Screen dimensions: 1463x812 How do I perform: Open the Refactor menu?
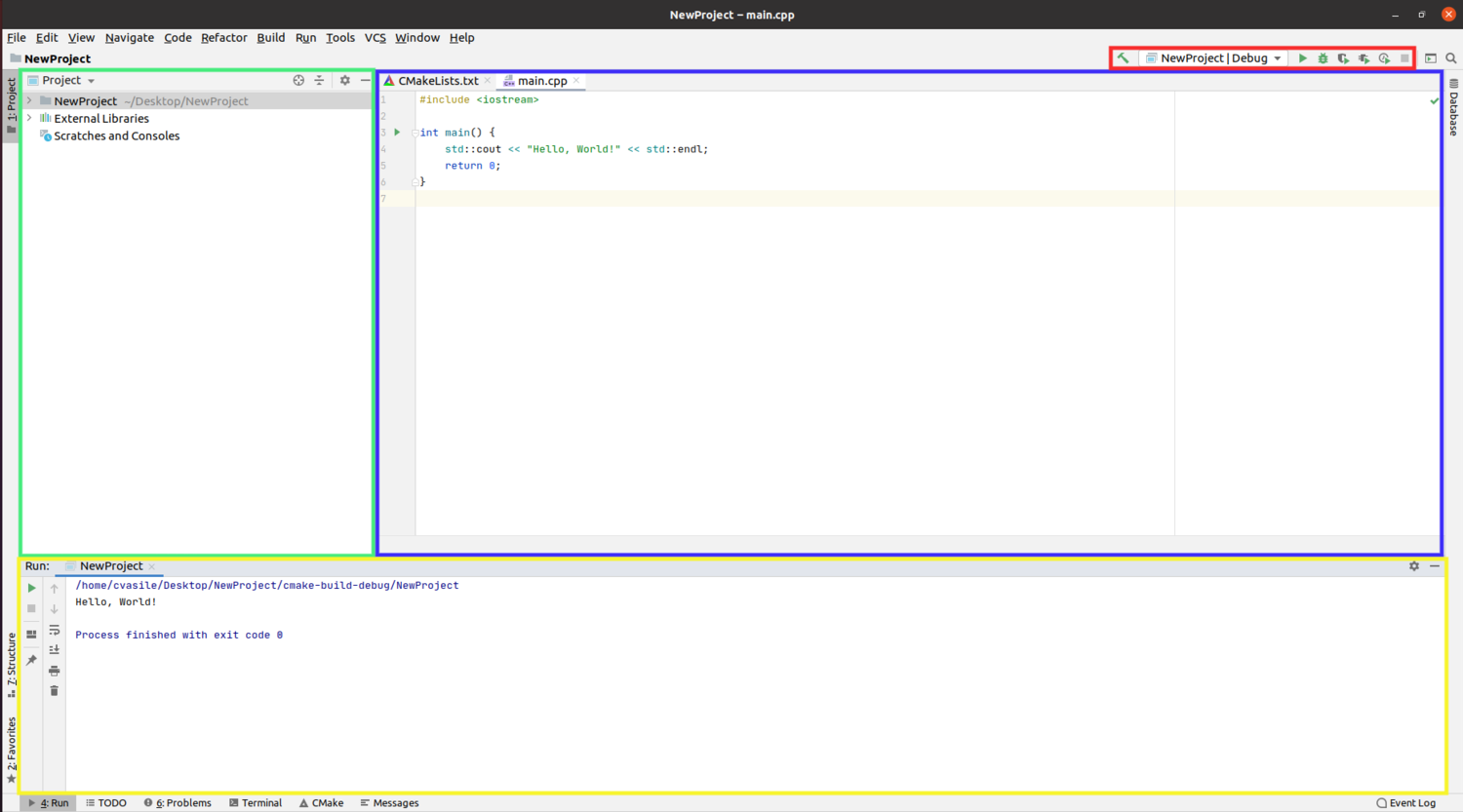223,37
